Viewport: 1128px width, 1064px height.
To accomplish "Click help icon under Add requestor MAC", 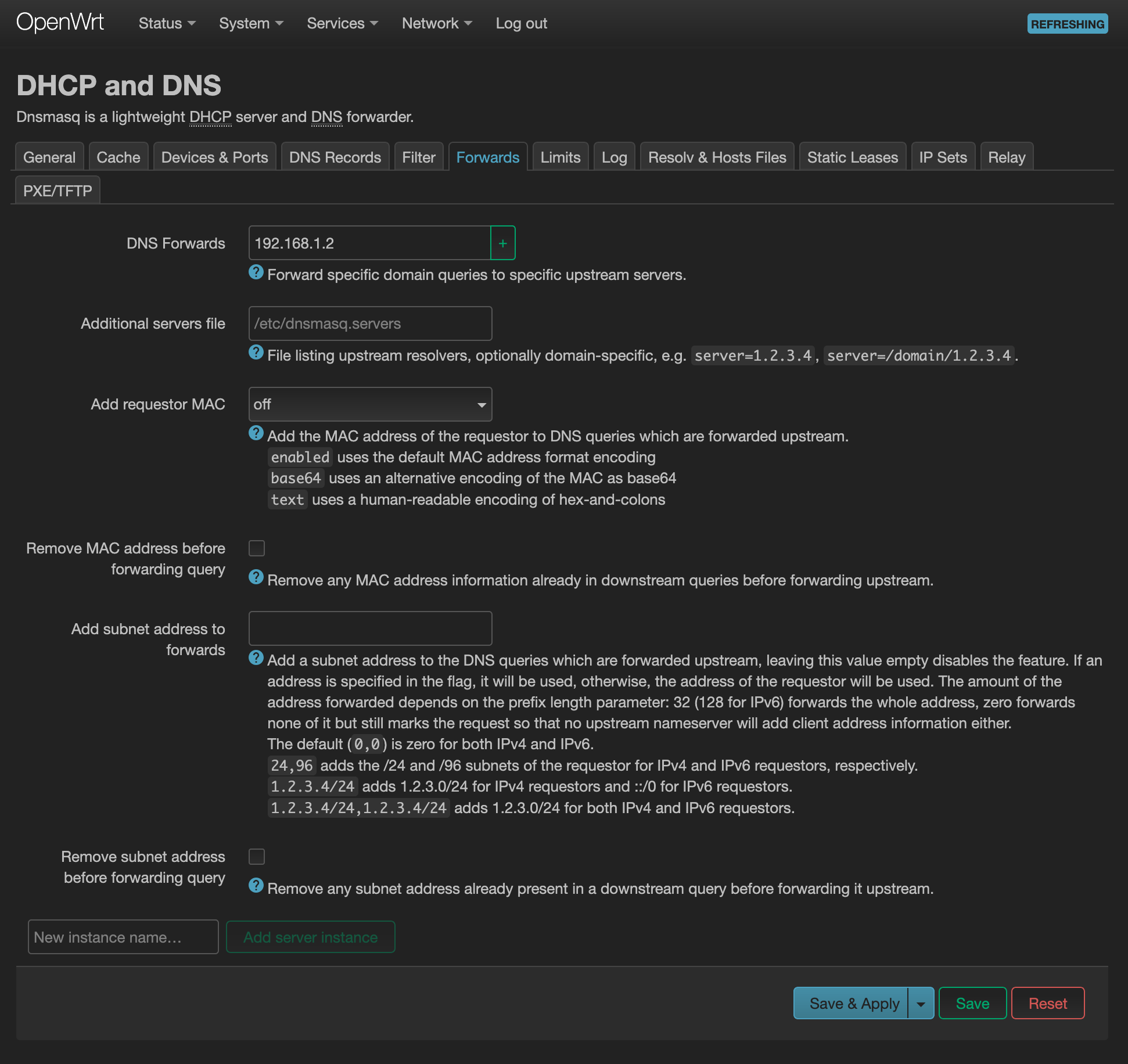I will click(256, 433).
